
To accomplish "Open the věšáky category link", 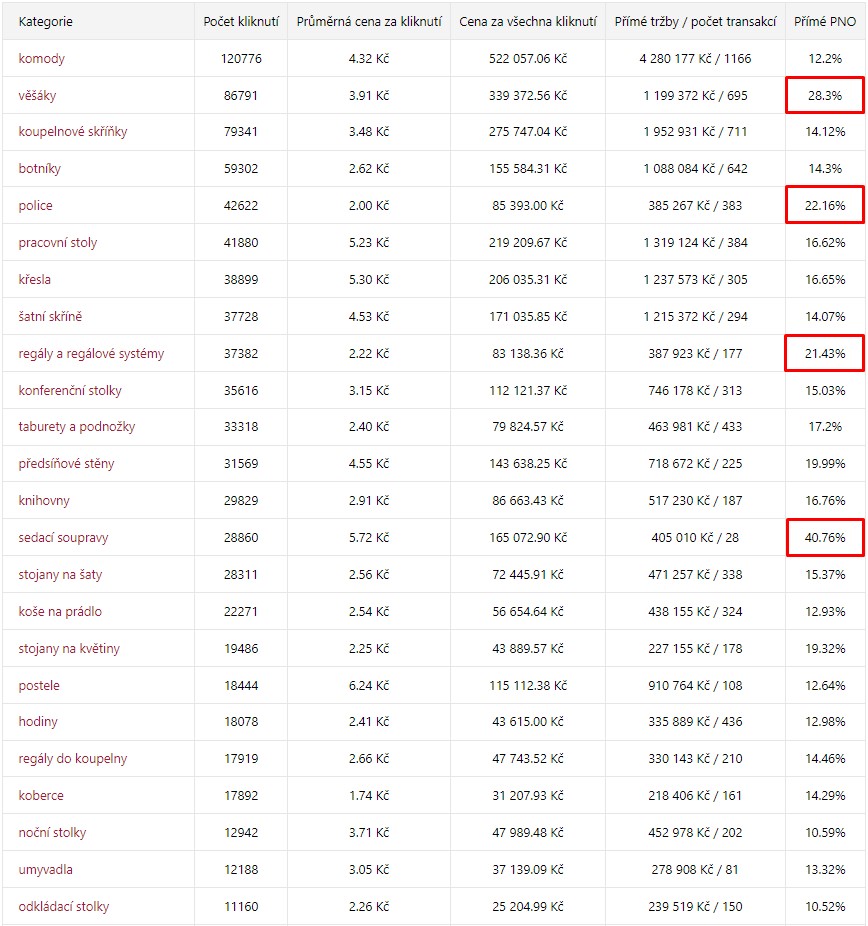I will [37, 95].
